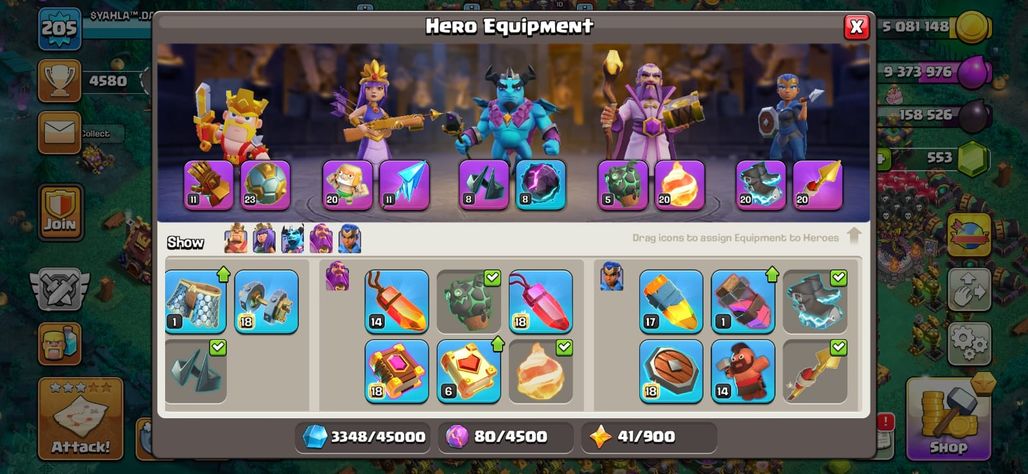Upgrade the level 1 chainmail equipment with green arrow
This screenshot has height=474, width=1028.
pos(195,302)
